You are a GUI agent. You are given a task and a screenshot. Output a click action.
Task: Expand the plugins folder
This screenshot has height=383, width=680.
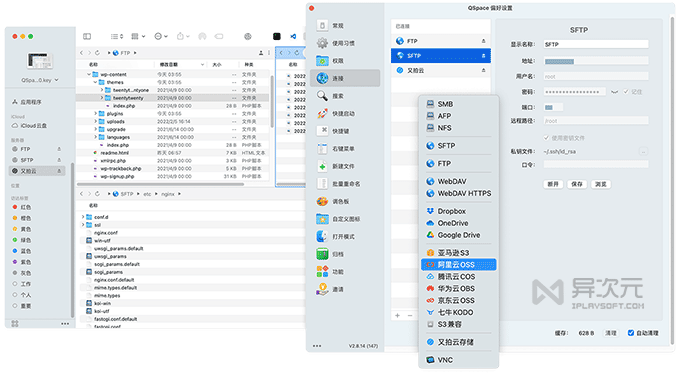tap(95, 114)
